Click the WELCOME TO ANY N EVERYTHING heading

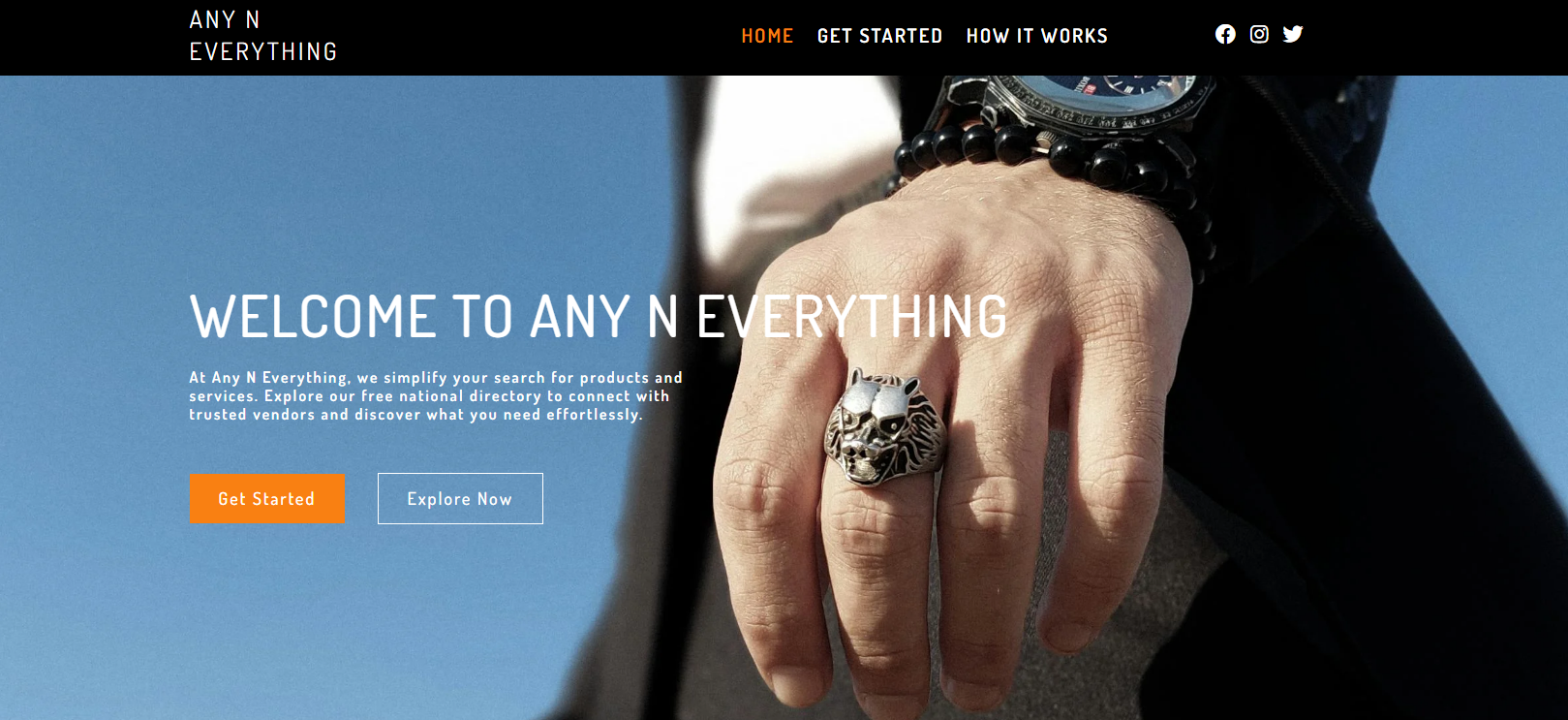[599, 317]
